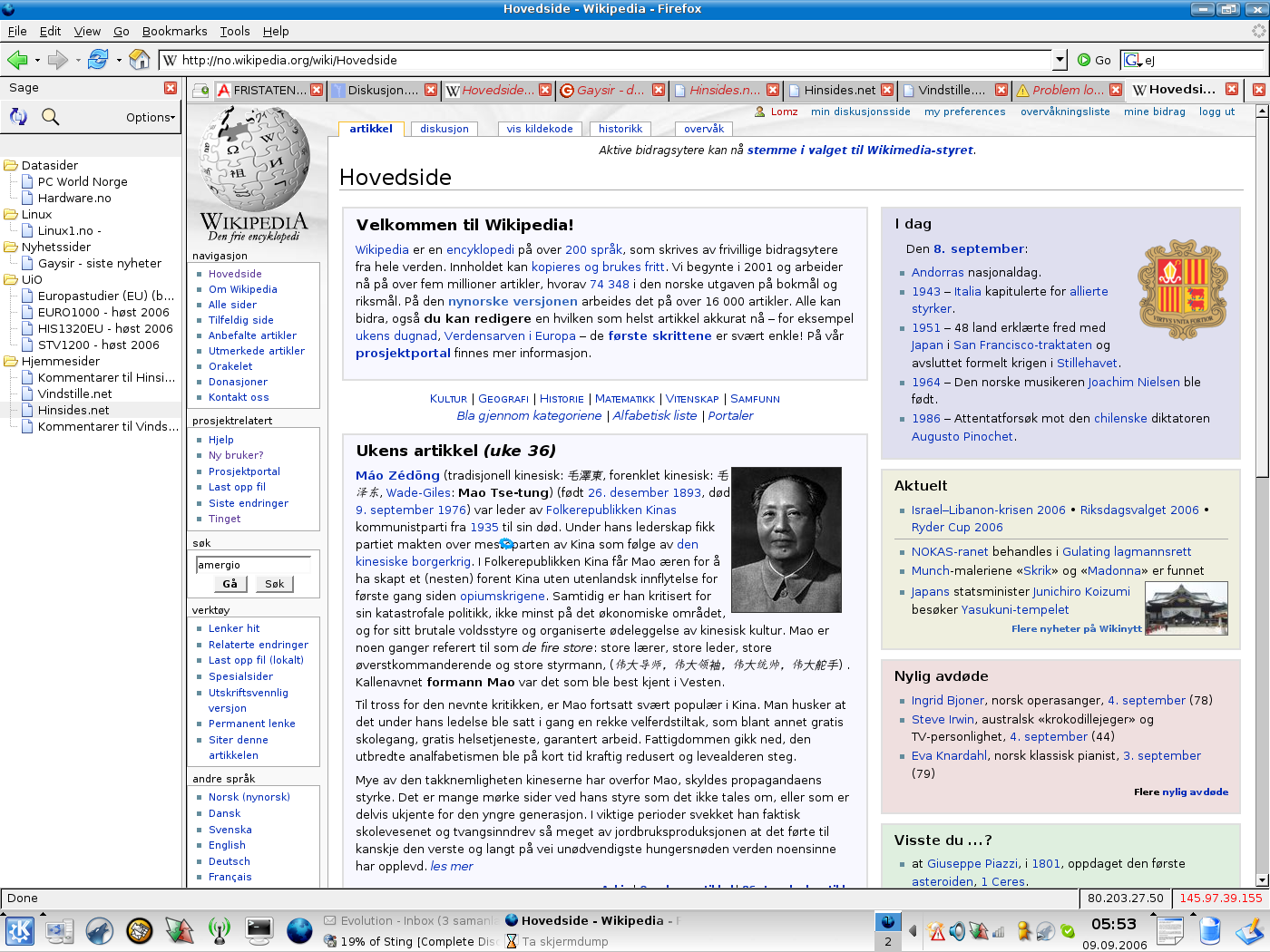The image size is (1270, 952).
Task: Switch to the Hinsides.net browser tab
Action: (x=839, y=90)
